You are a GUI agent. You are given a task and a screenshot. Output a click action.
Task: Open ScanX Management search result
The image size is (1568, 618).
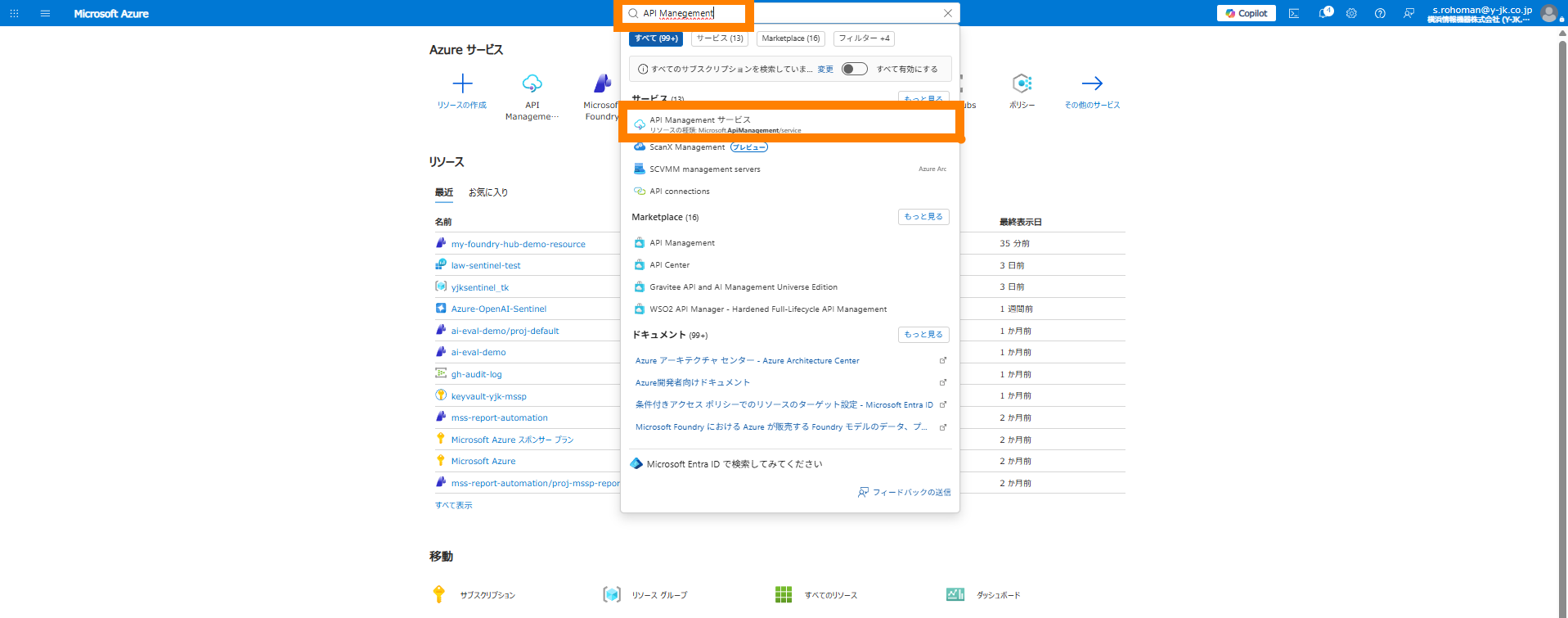[789, 147]
